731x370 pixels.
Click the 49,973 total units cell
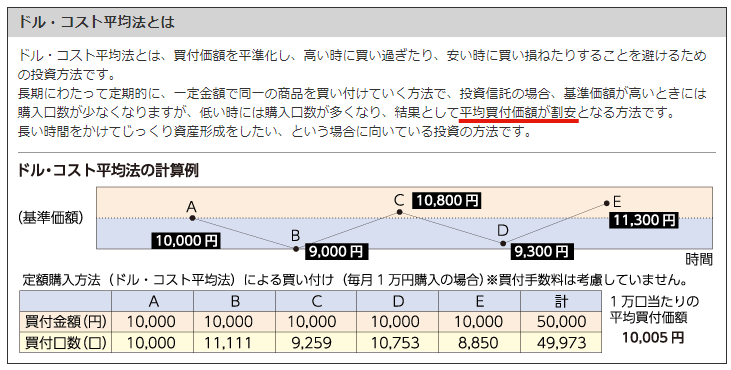(x=561, y=343)
